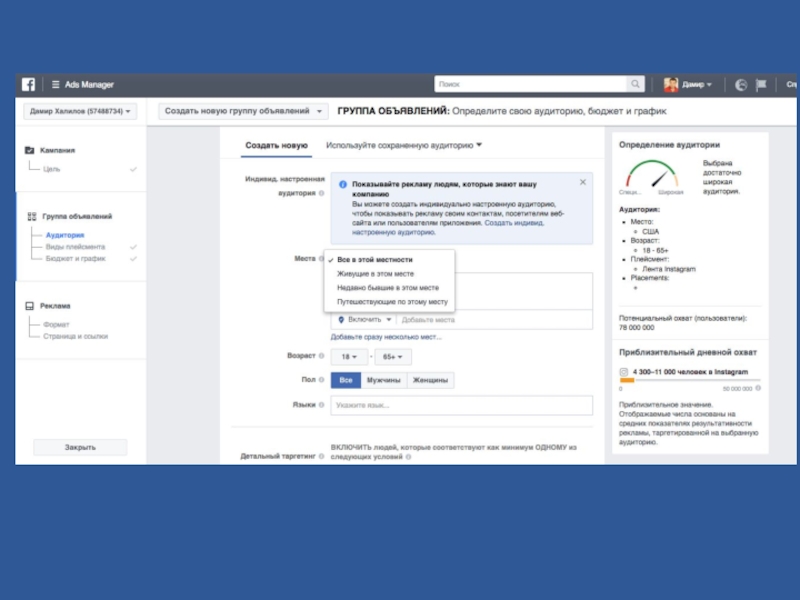Click the 18 - 65+ age summary

pyautogui.click(x=655, y=251)
